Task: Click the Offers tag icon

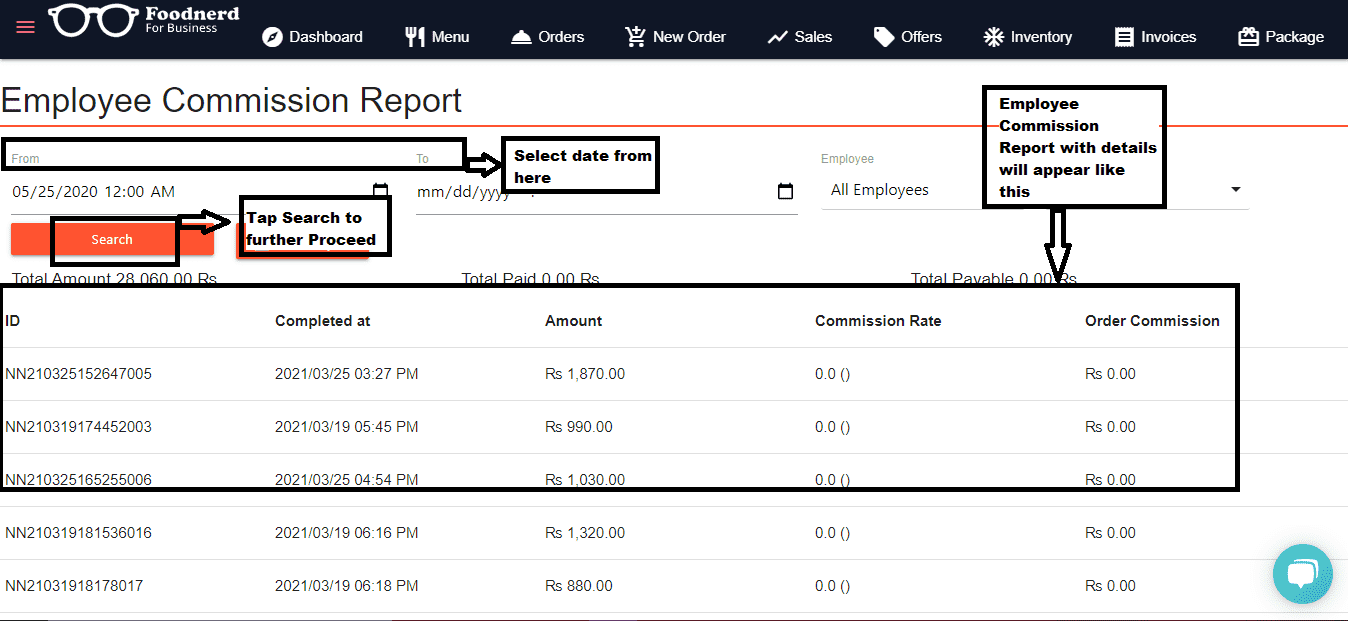Action: pyautogui.click(x=884, y=37)
